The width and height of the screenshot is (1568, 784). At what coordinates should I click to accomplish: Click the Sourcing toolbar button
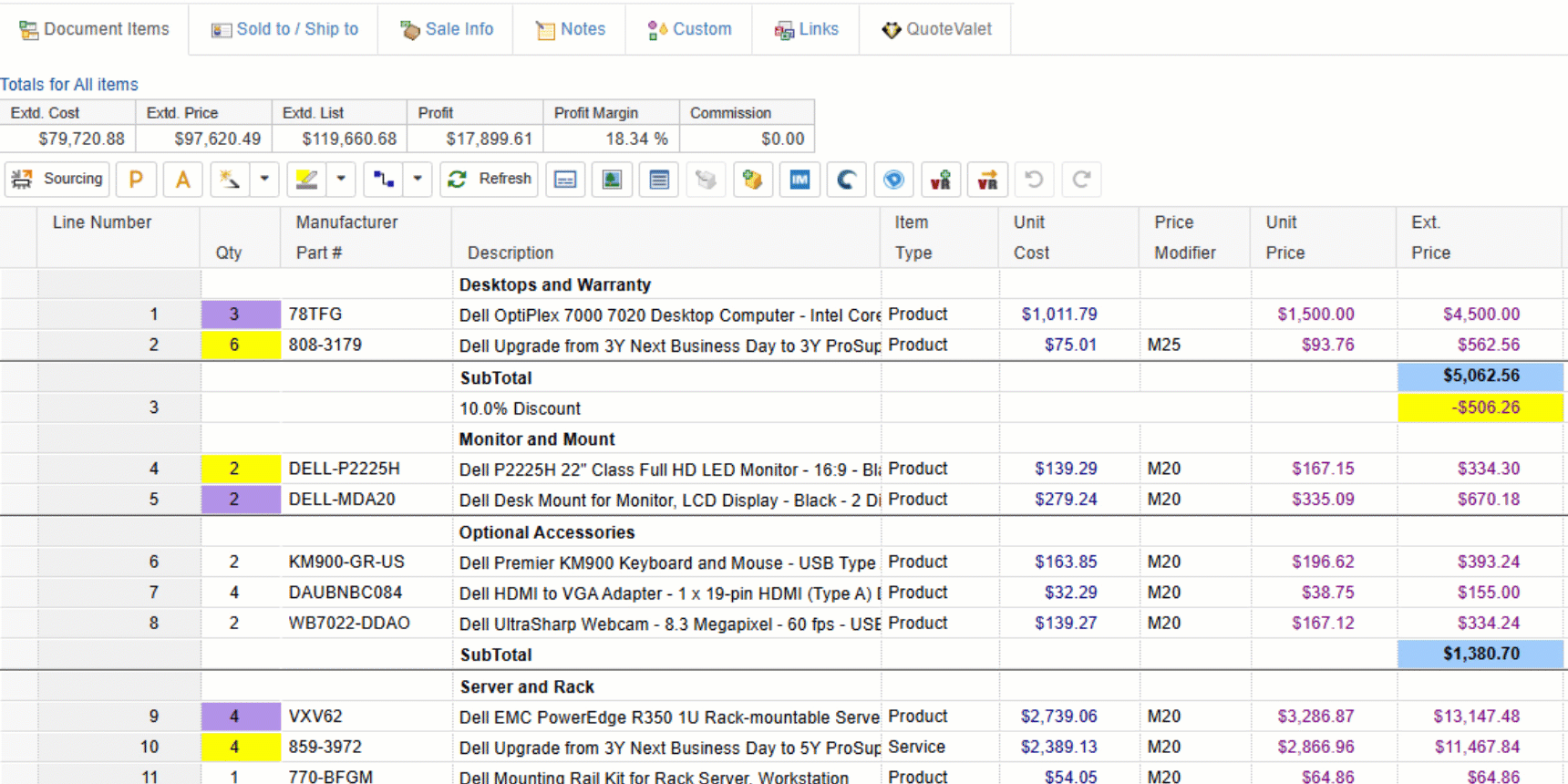tap(57, 180)
